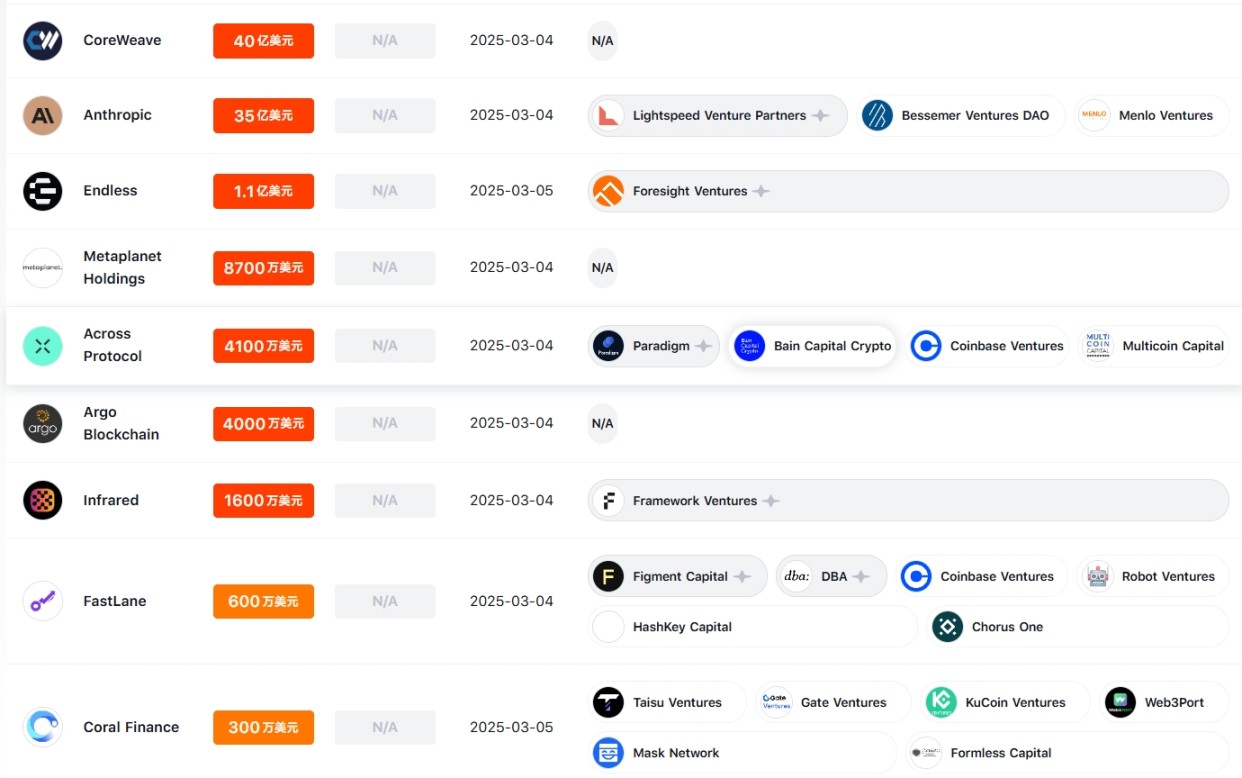The width and height of the screenshot is (1242, 778).
Task: Click the FastLane logo icon
Action: click(x=43, y=601)
